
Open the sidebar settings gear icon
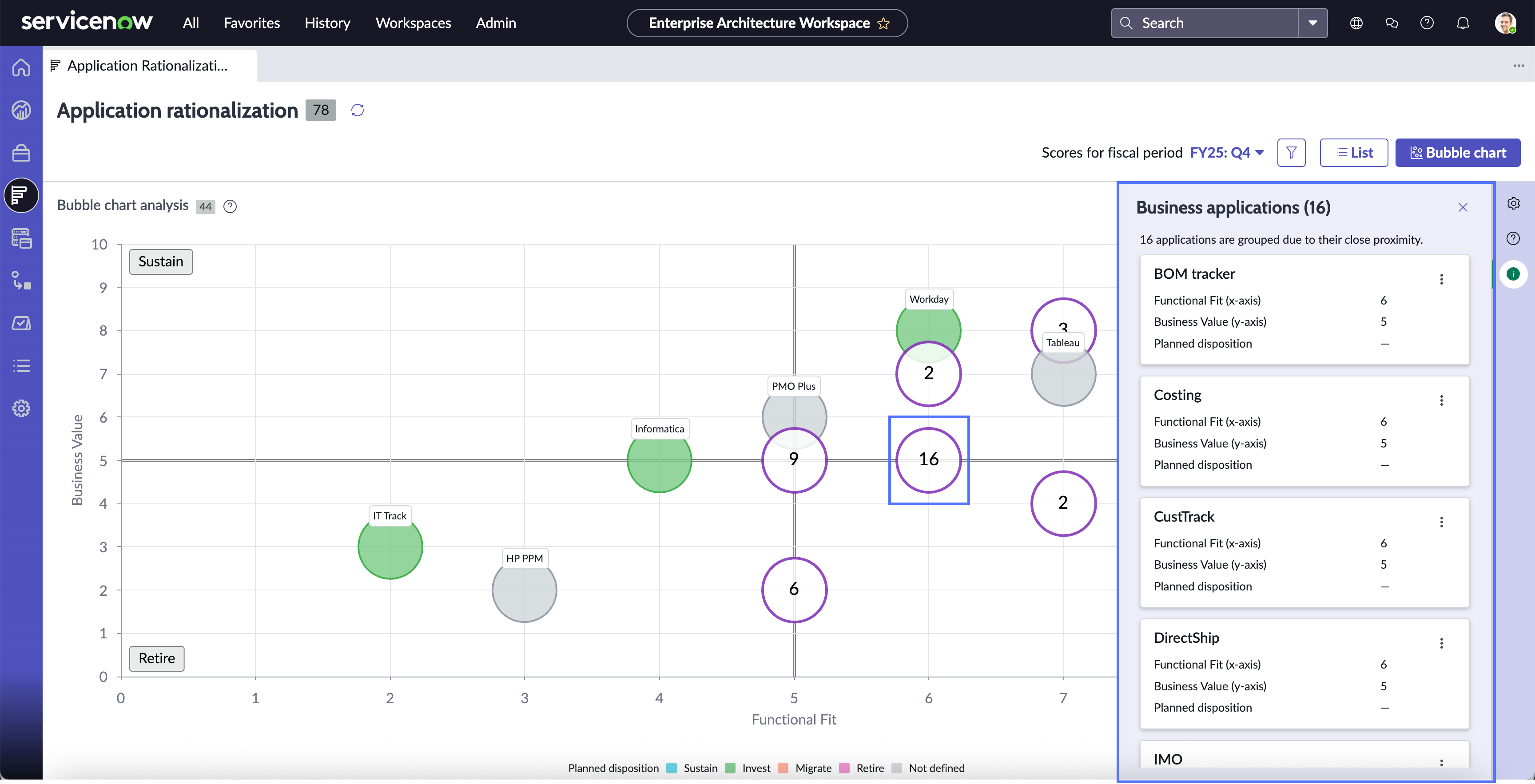(x=21, y=409)
